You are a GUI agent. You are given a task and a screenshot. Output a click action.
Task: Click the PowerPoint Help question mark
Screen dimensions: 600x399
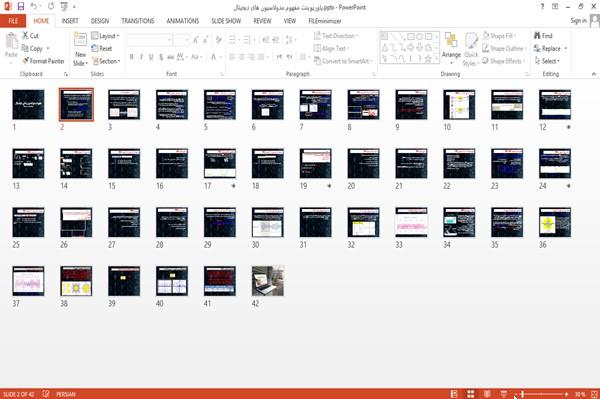pyautogui.click(x=542, y=7)
